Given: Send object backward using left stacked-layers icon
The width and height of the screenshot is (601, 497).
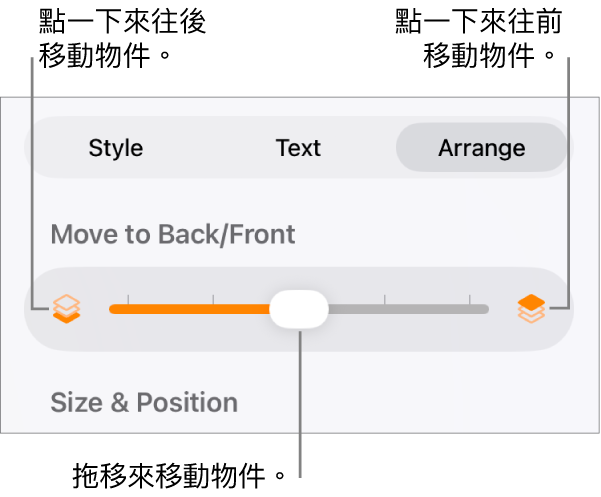Looking at the screenshot, I should [x=67, y=309].
